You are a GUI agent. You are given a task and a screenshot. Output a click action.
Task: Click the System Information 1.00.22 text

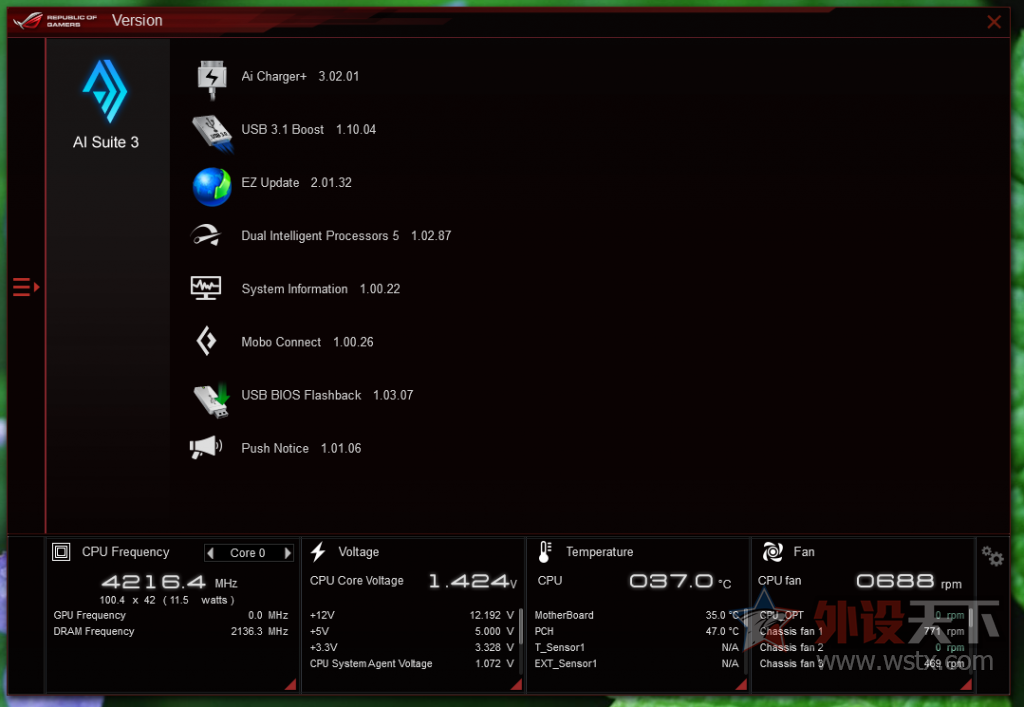[x=321, y=289]
